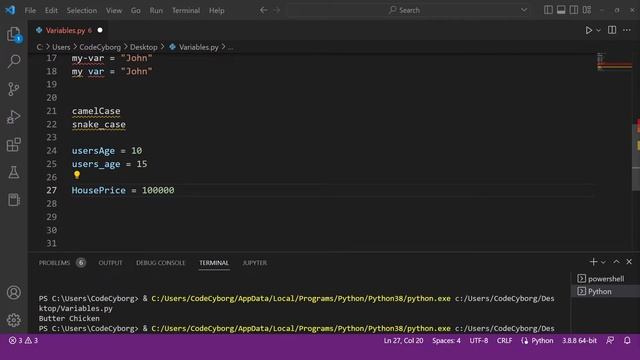Open the Run menu
This screenshot has height=360, width=640.
point(156,11)
